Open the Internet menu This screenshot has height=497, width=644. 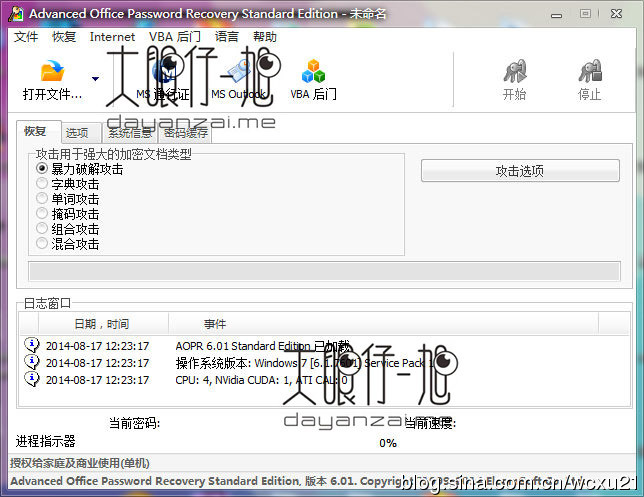click(x=112, y=37)
